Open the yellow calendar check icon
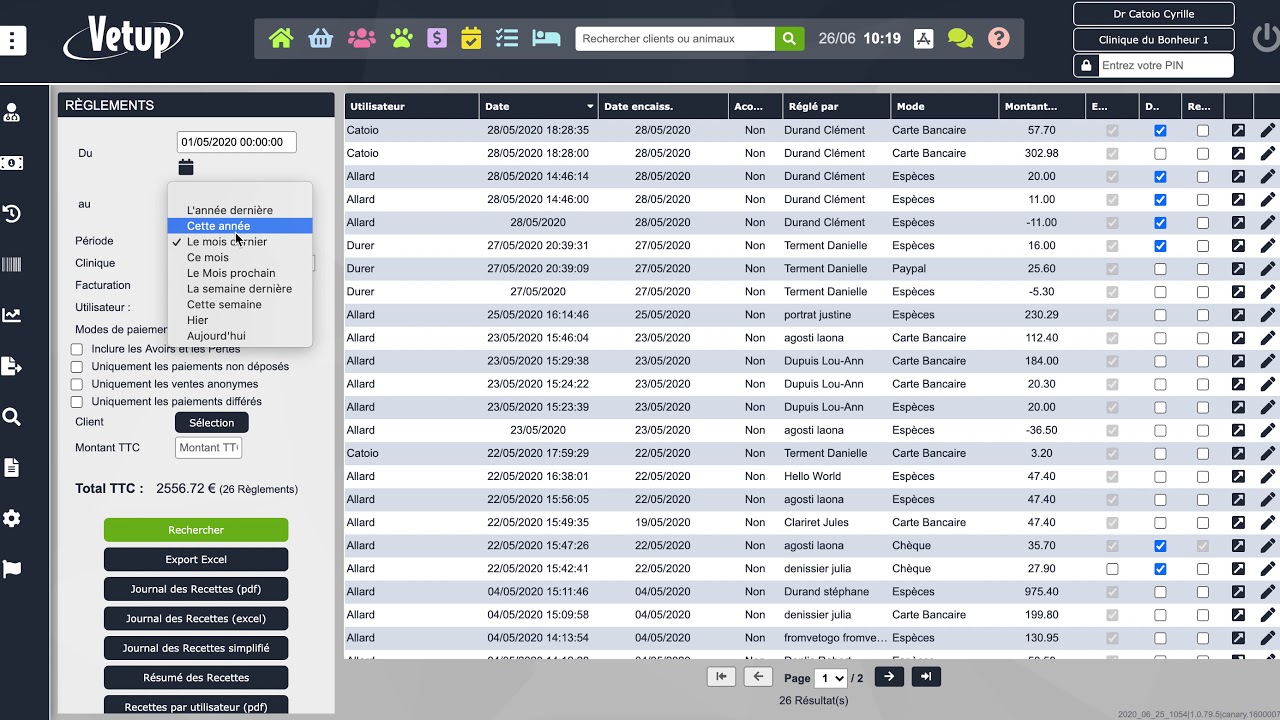Screen dimensions: 1280x720 pyautogui.click(x=471, y=39)
